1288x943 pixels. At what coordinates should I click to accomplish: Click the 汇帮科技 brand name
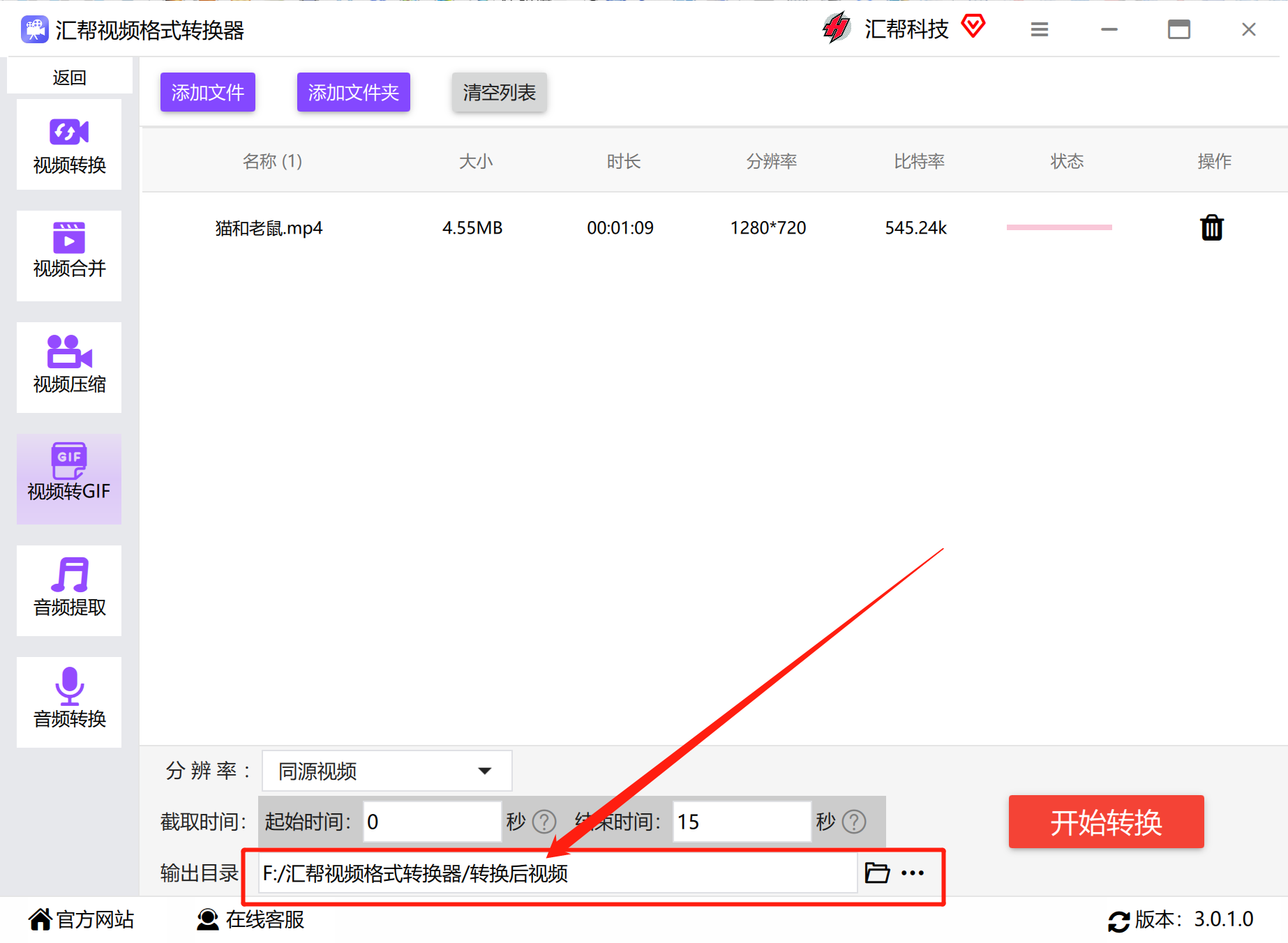907,29
